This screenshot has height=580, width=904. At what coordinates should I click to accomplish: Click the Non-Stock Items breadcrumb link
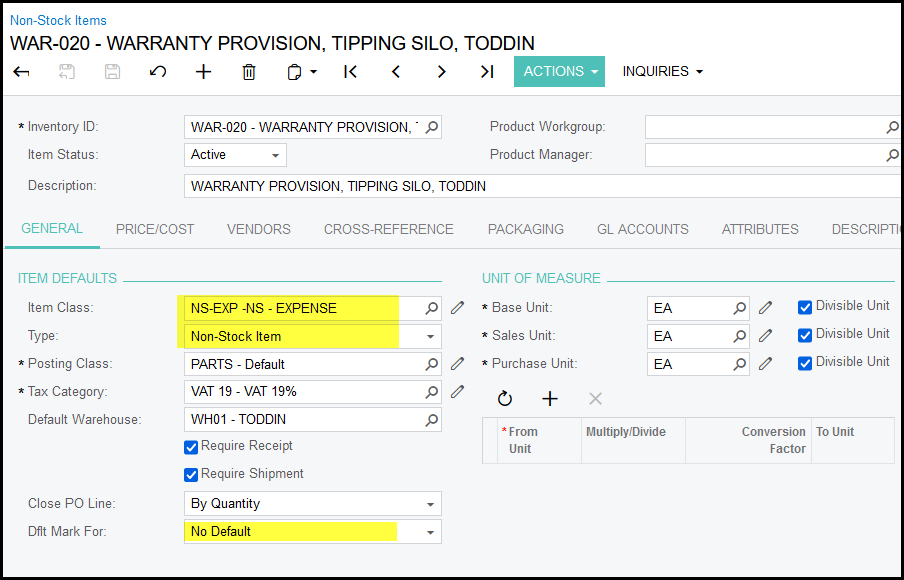58,20
